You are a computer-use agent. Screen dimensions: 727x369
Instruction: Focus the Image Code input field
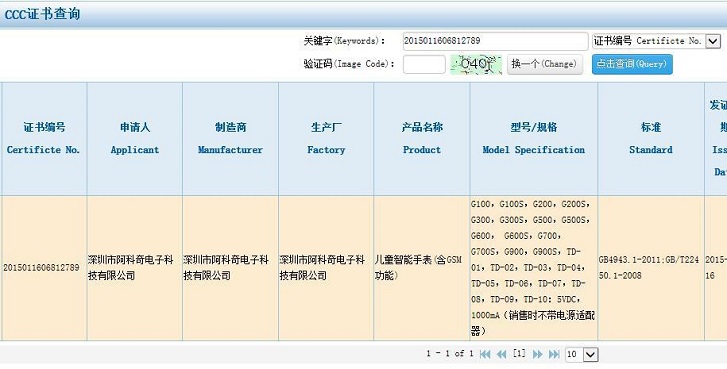coord(424,64)
